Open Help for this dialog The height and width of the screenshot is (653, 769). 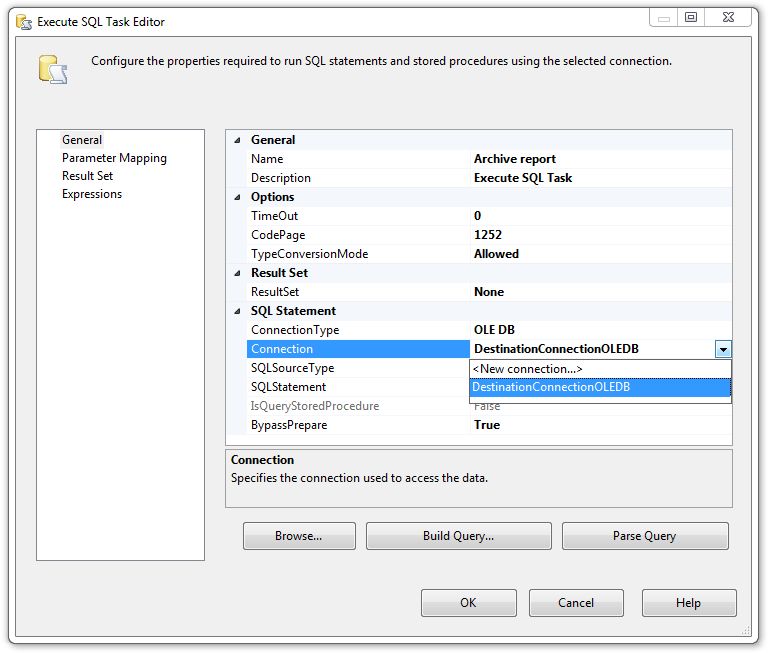(688, 603)
